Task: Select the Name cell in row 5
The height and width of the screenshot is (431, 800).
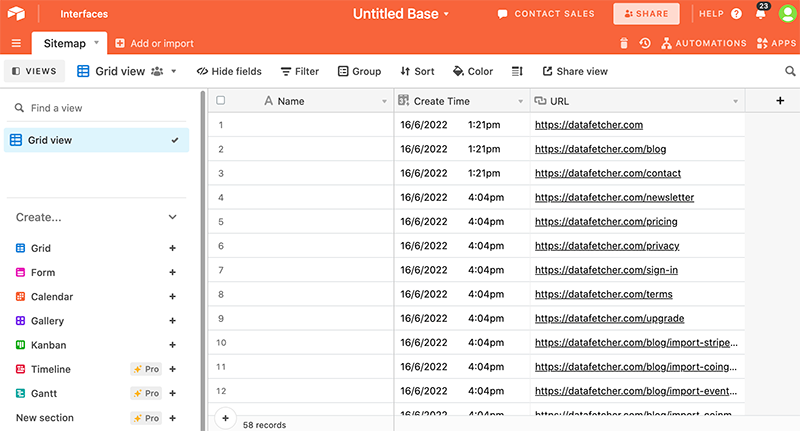Action: 312,222
